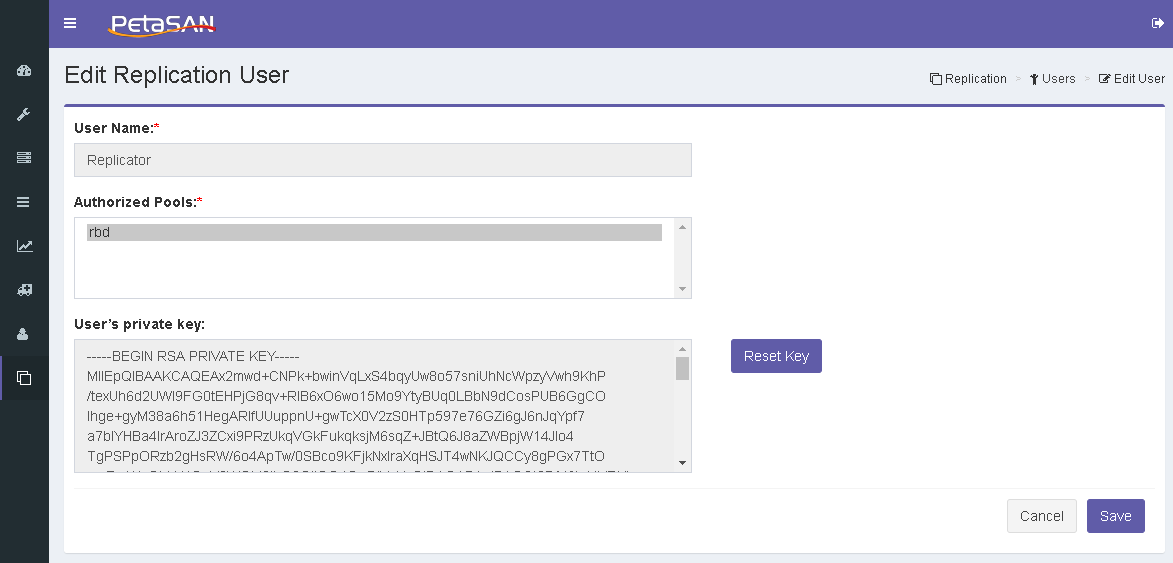Go to Replication breadcrumb link
The height and width of the screenshot is (563, 1173).
tap(968, 79)
